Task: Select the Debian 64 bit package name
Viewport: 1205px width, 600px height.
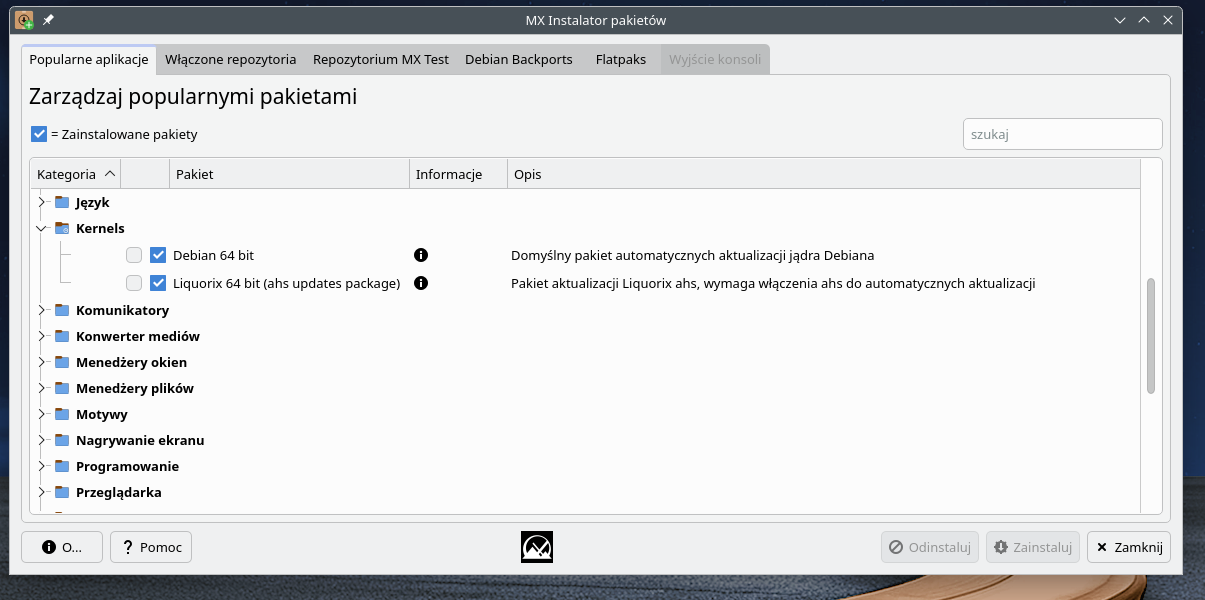Action: point(213,255)
